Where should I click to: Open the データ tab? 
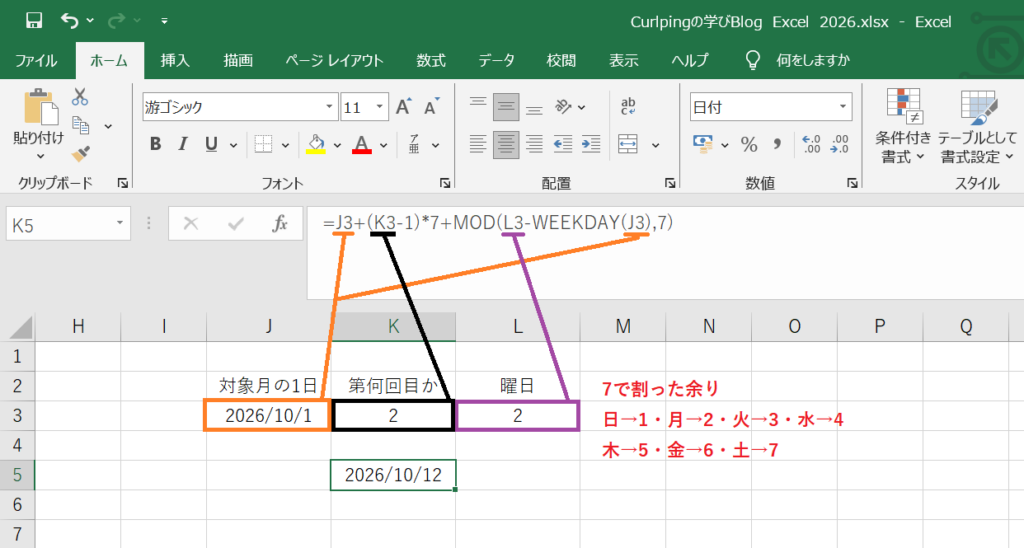pos(496,61)
